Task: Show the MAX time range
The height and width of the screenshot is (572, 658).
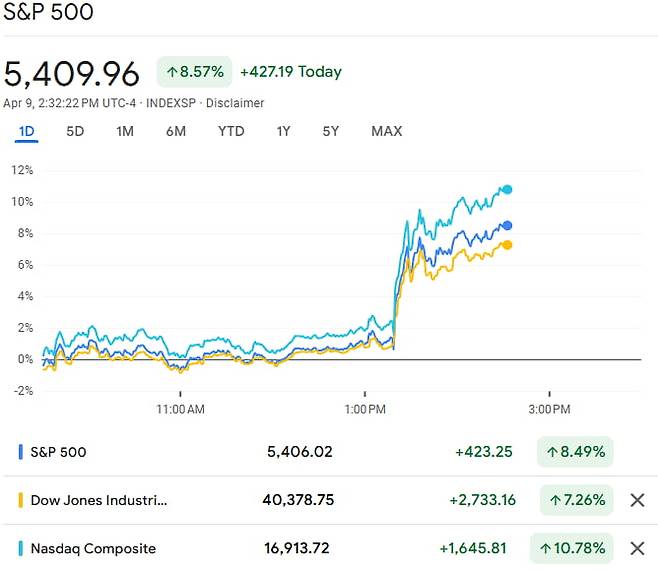Action: tap(386, 131)
